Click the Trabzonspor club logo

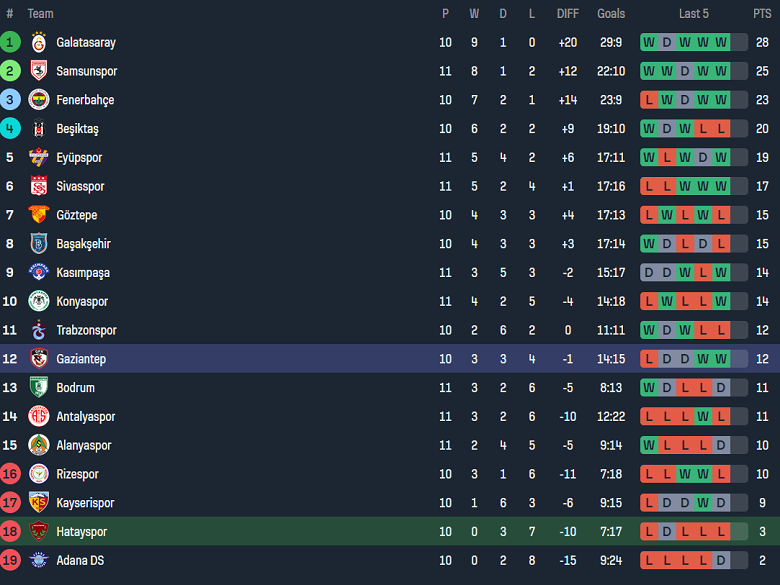pos(39,330)
